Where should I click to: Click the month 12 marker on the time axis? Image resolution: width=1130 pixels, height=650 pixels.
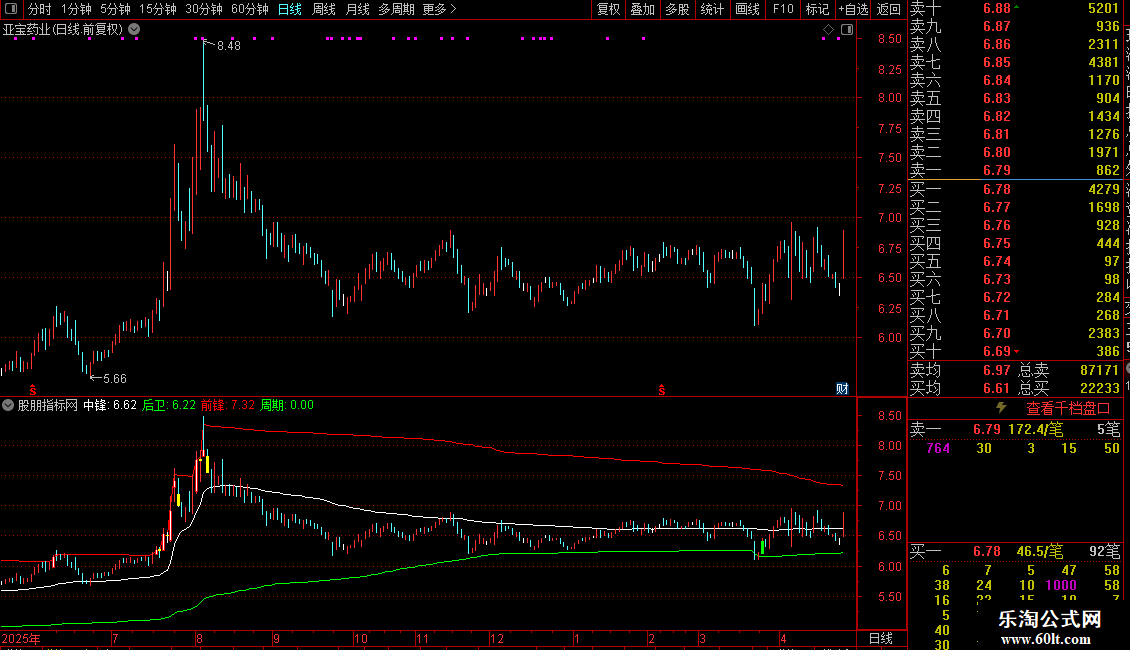pyautogui.click(x=497, y=638)
